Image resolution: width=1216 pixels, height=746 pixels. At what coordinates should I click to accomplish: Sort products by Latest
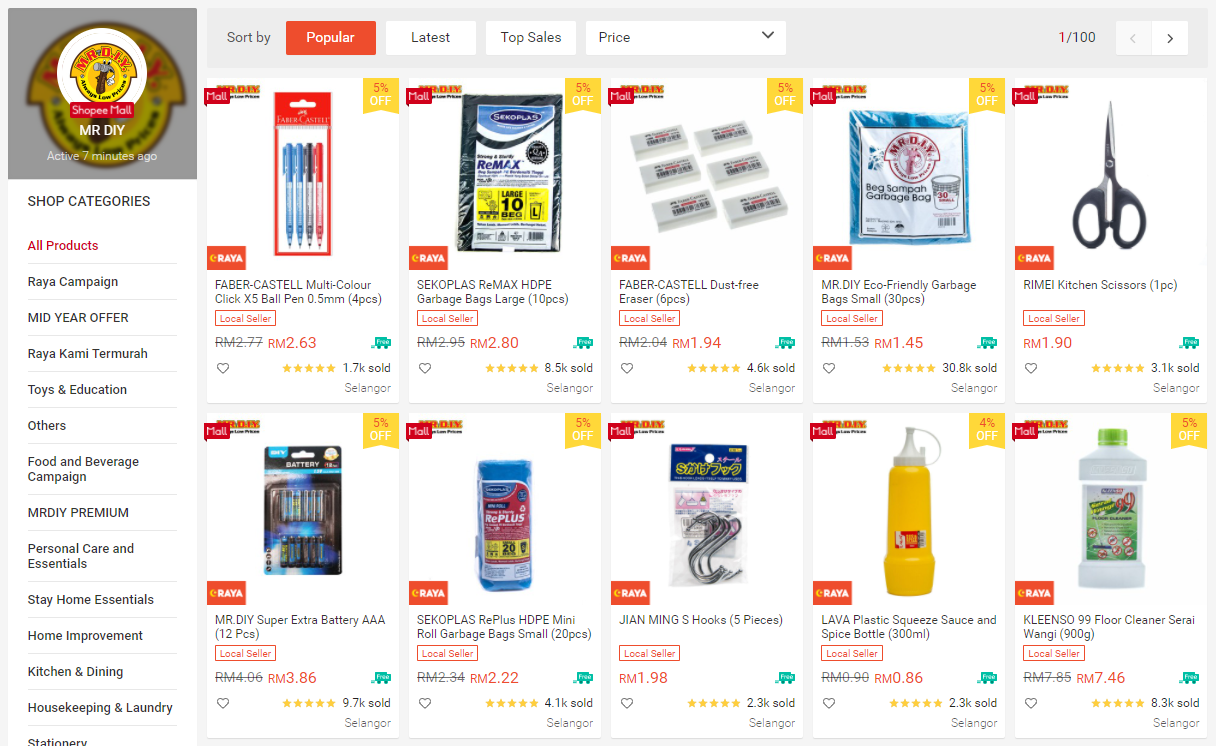431,38
